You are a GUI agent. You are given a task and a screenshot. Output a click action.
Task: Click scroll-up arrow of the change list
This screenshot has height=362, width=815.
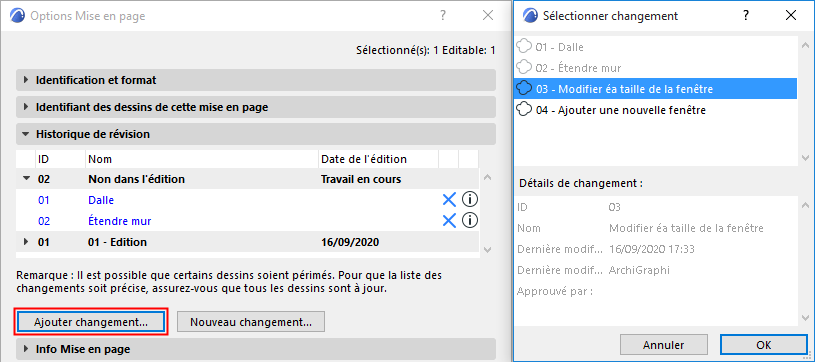tap(806, 46)
